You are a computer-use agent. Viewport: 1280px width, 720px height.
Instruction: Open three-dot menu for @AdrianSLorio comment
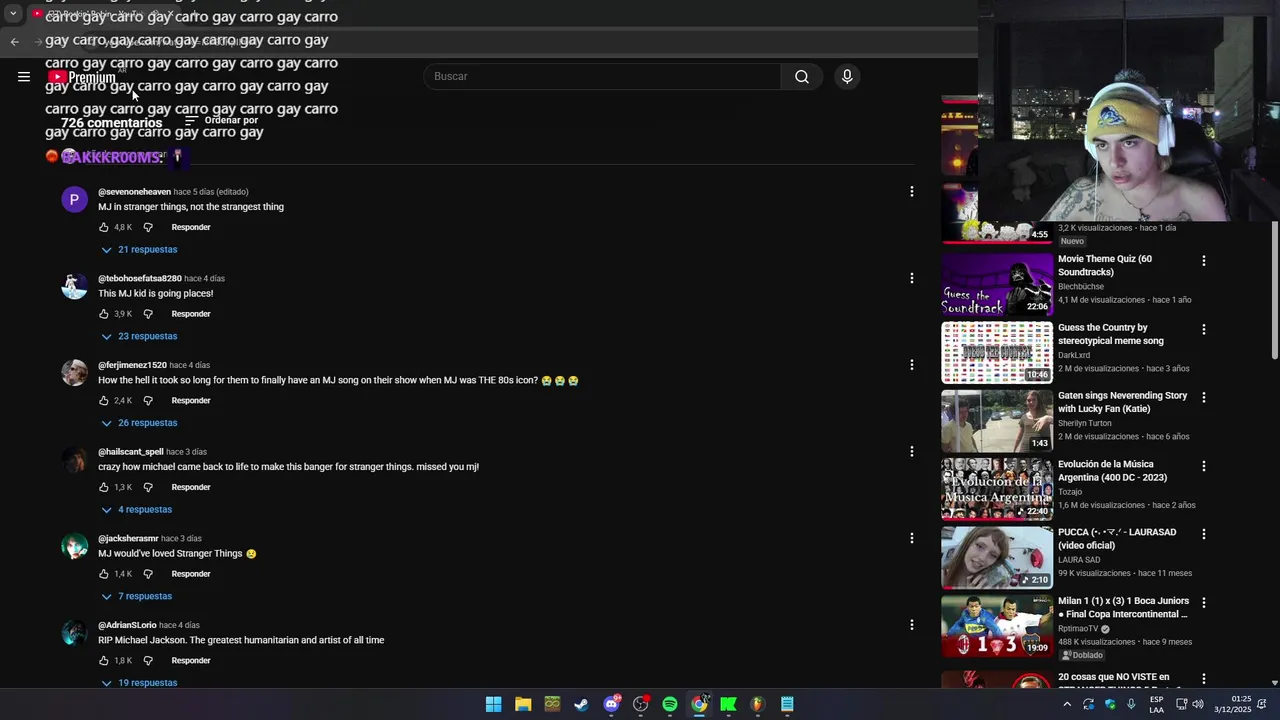coord(911,625)
